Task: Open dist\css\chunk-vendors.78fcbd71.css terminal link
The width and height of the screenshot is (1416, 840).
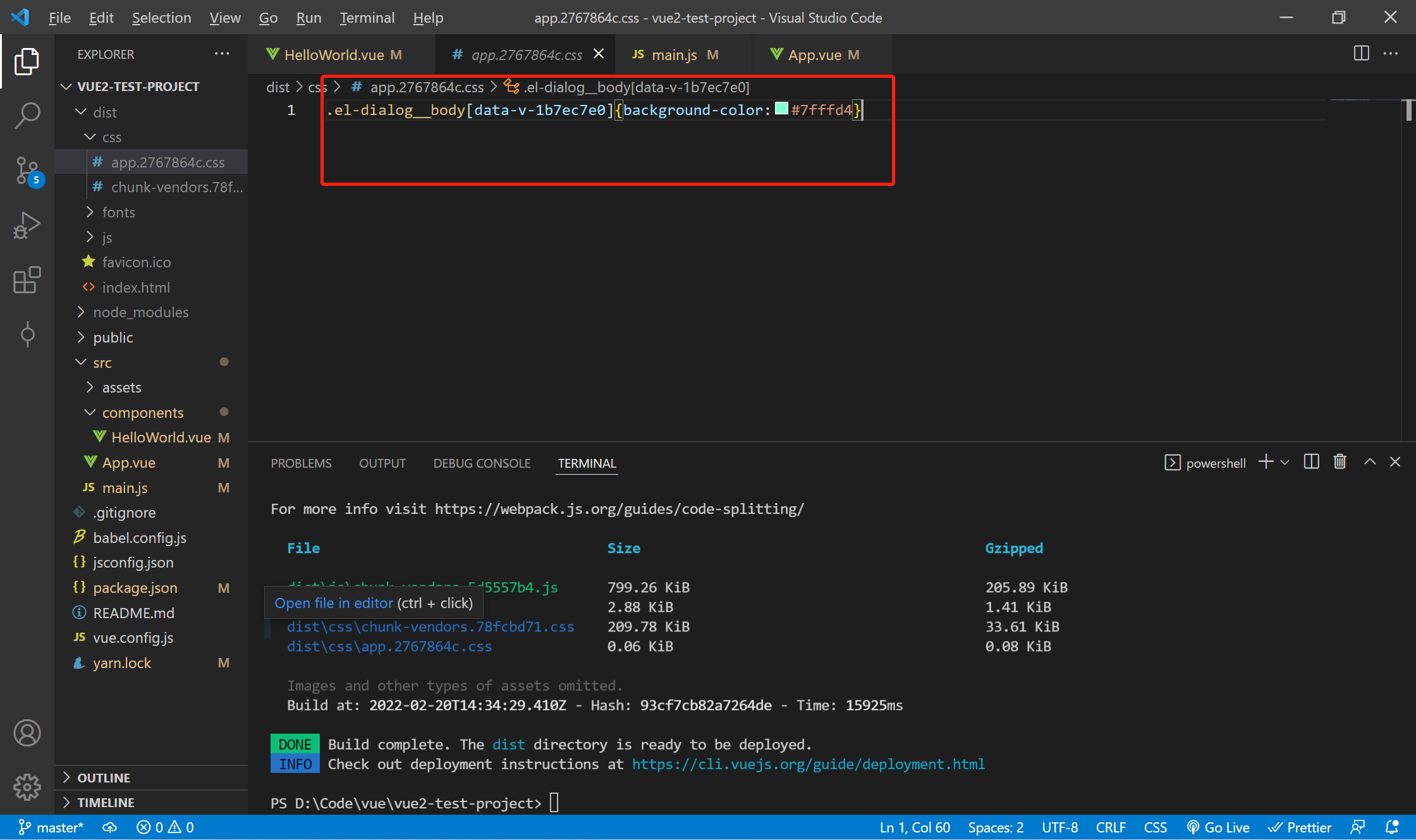Action: coord(430,627)
